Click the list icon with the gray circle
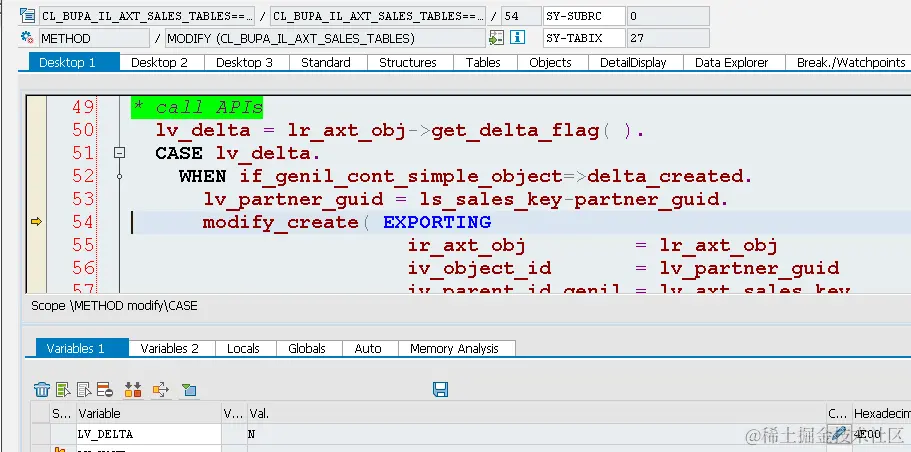The width and height of the screenshot is (911, 452). (105, 390)
